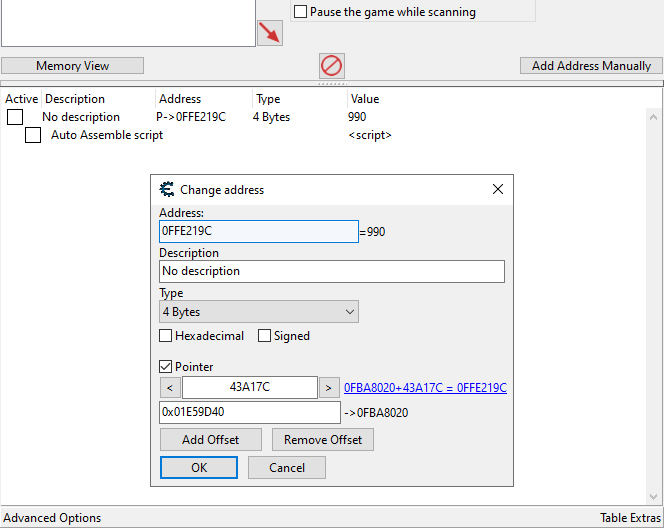Toggle the Signed checkbox
664x528 pixels.
(264, 336)
